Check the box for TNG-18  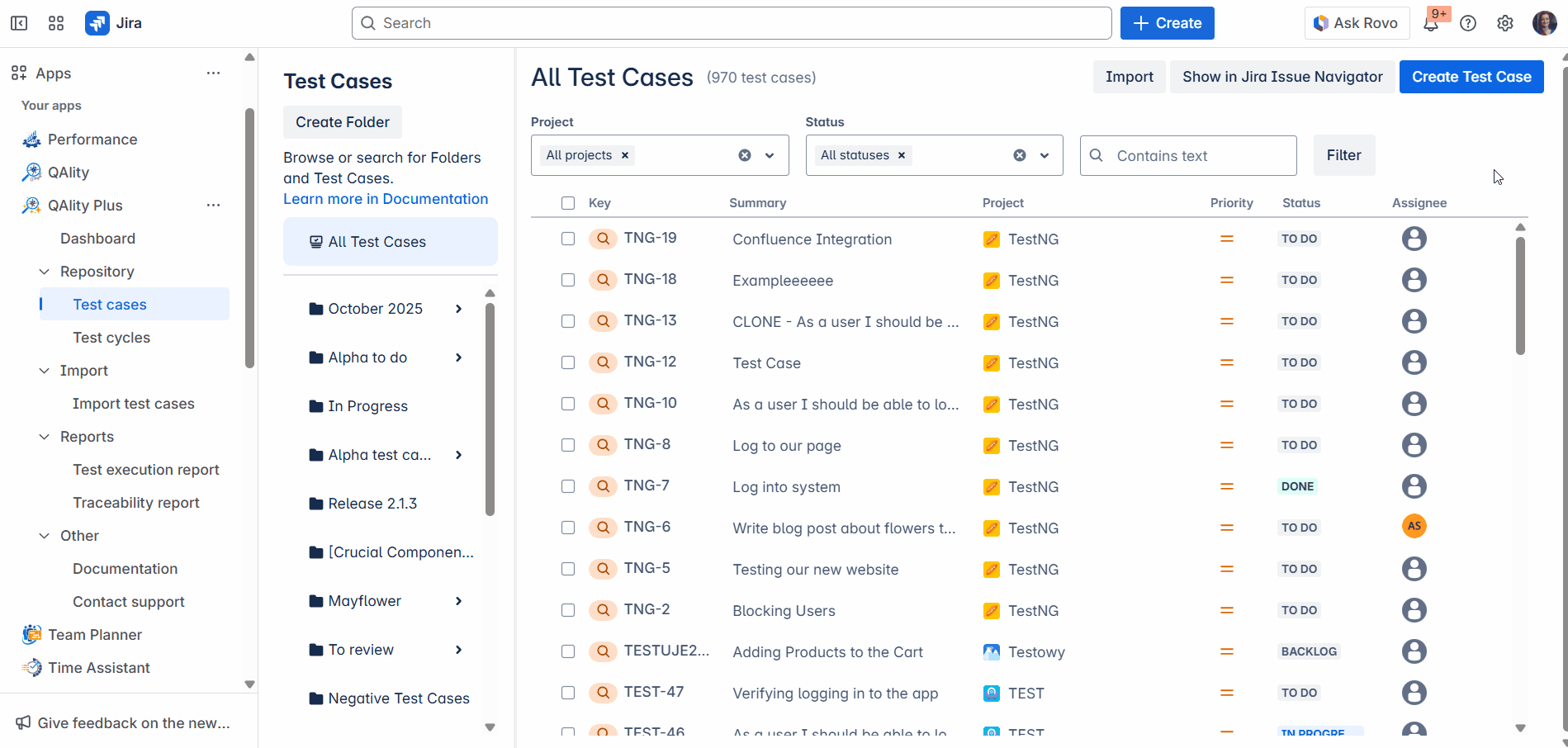click(568, 280)
